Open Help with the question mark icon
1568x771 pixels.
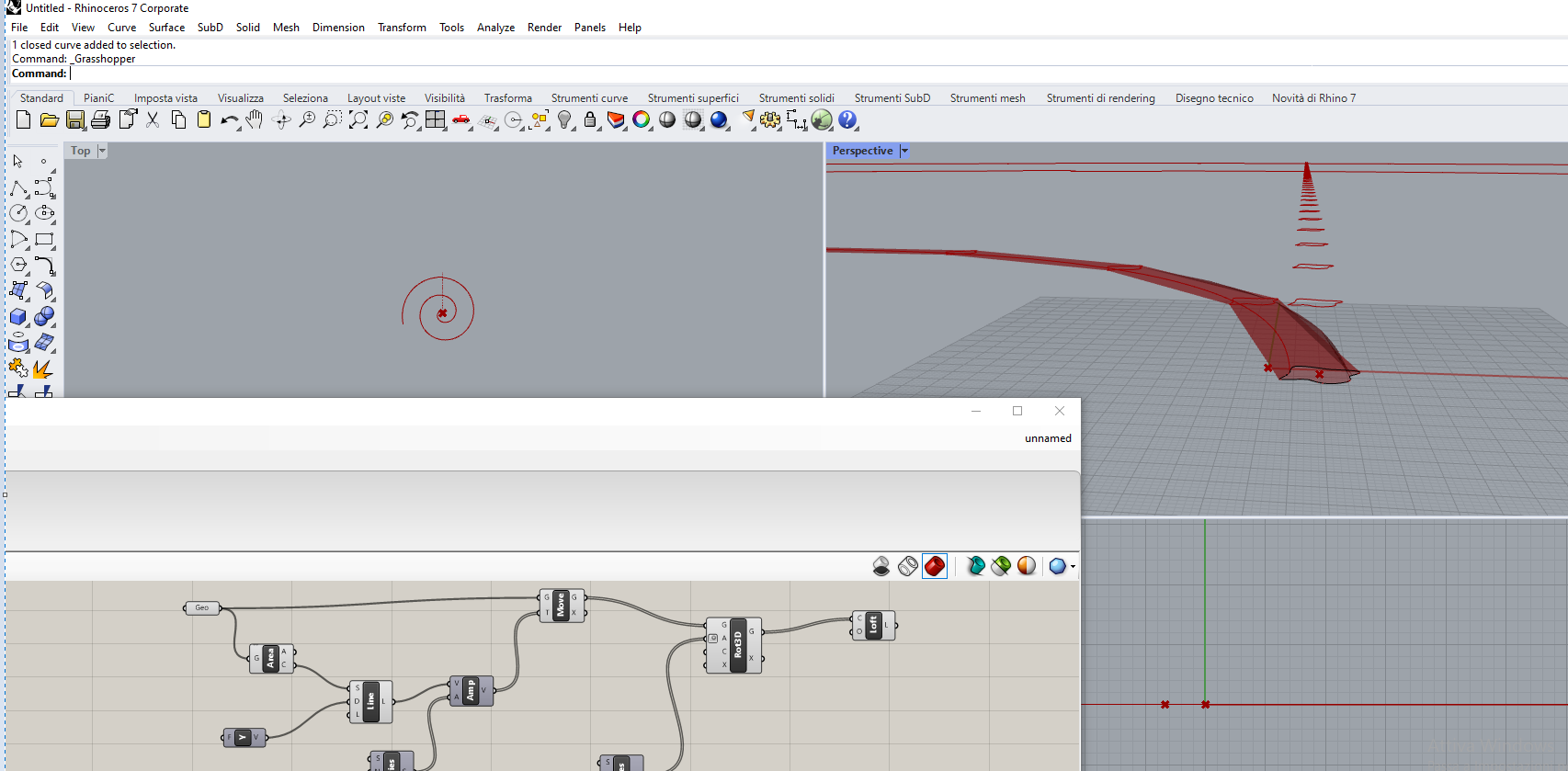[847, 119]
